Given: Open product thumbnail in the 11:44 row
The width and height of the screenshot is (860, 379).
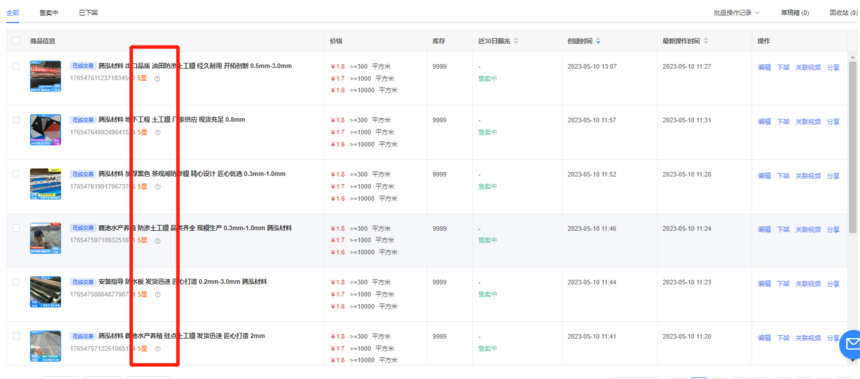Looking at the screenshot, I should (x=46, y=292).
